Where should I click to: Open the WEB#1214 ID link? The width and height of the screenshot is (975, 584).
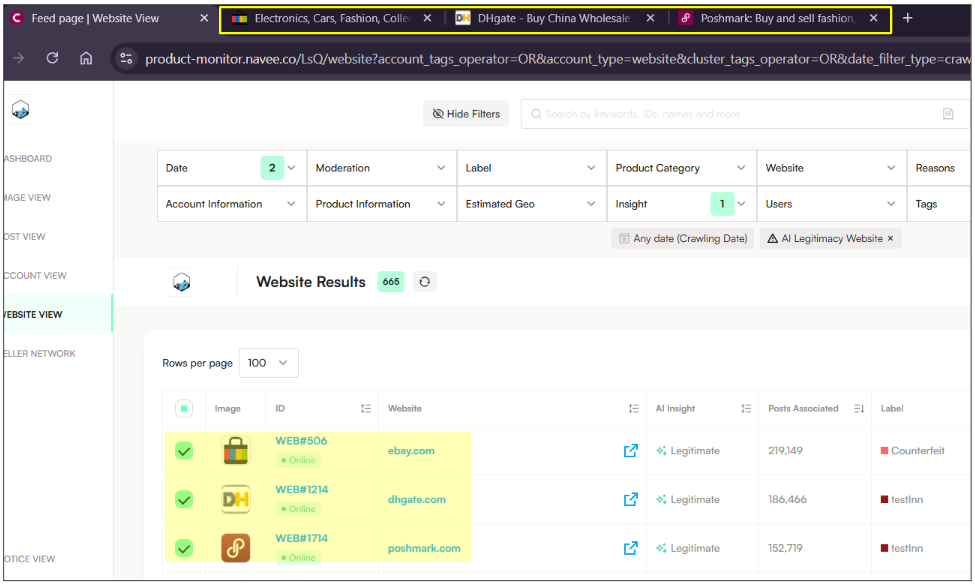click(x=302, y=489)
